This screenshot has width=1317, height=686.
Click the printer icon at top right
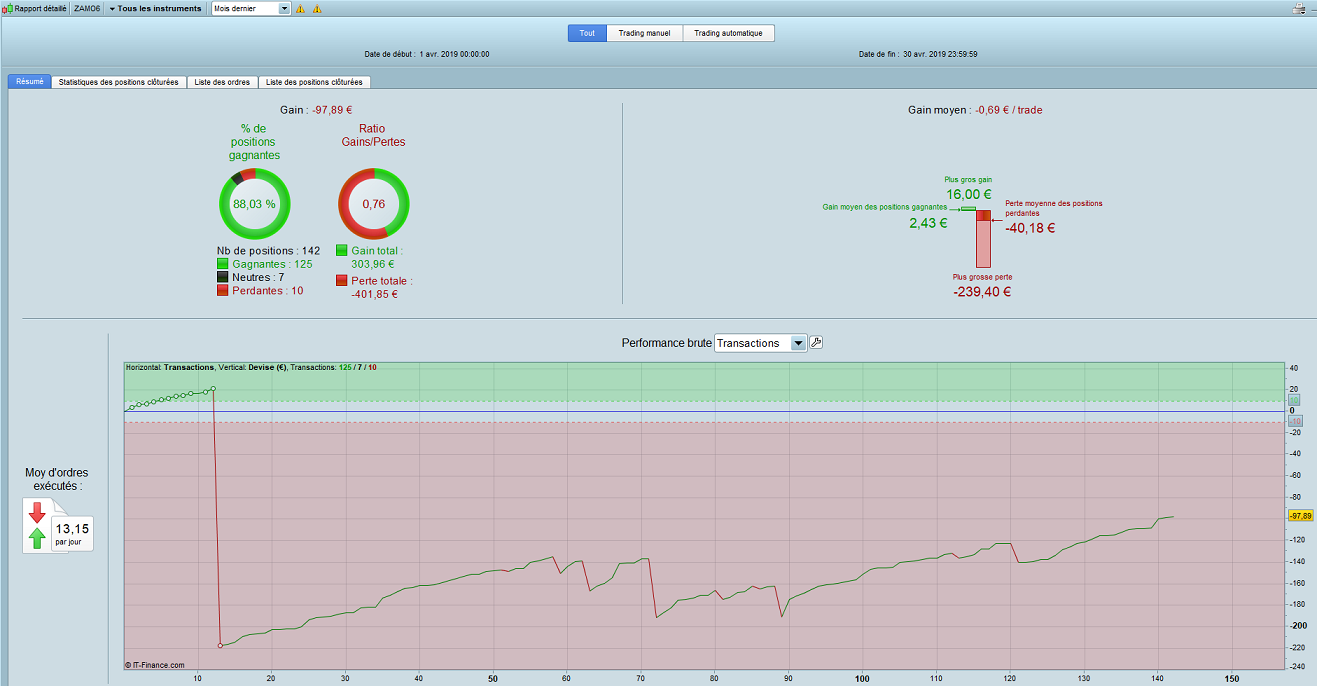[1298, 9]
